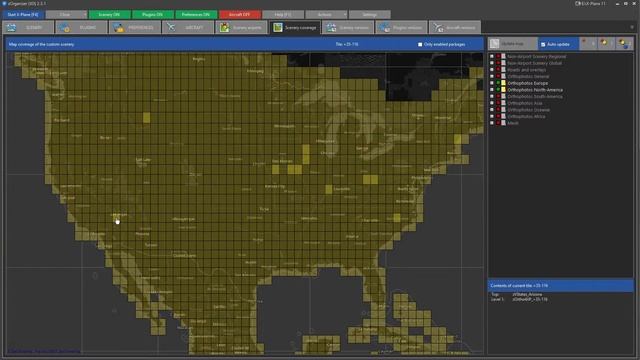The image size is (640, 360).
Task: Click the Start X-Plane [F4] button
Action: click(x=23, y=15)
